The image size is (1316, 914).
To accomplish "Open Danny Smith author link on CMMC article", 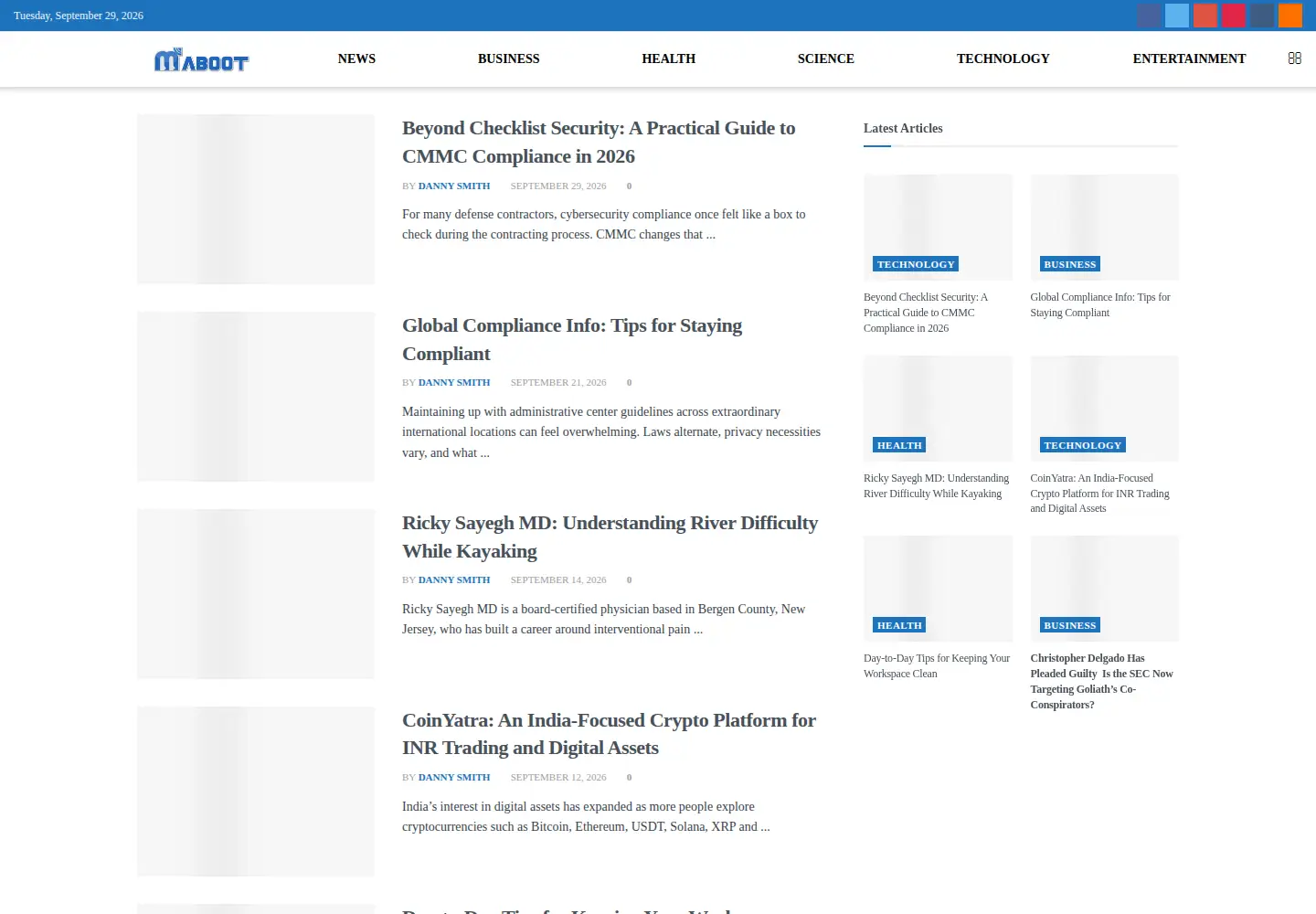I will [x=454, y=186].
